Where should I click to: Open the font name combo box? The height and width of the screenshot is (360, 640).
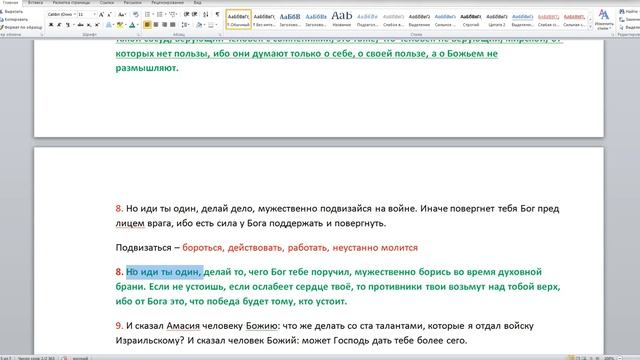[62, 15]
